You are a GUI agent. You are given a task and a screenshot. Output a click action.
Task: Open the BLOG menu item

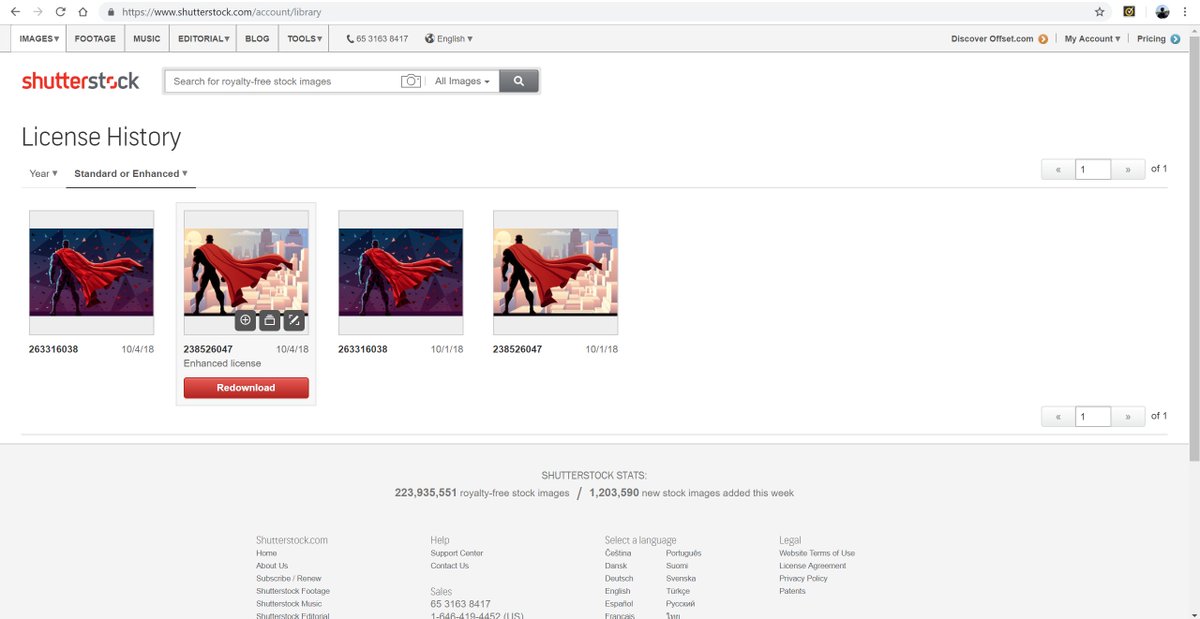point(257,39)
